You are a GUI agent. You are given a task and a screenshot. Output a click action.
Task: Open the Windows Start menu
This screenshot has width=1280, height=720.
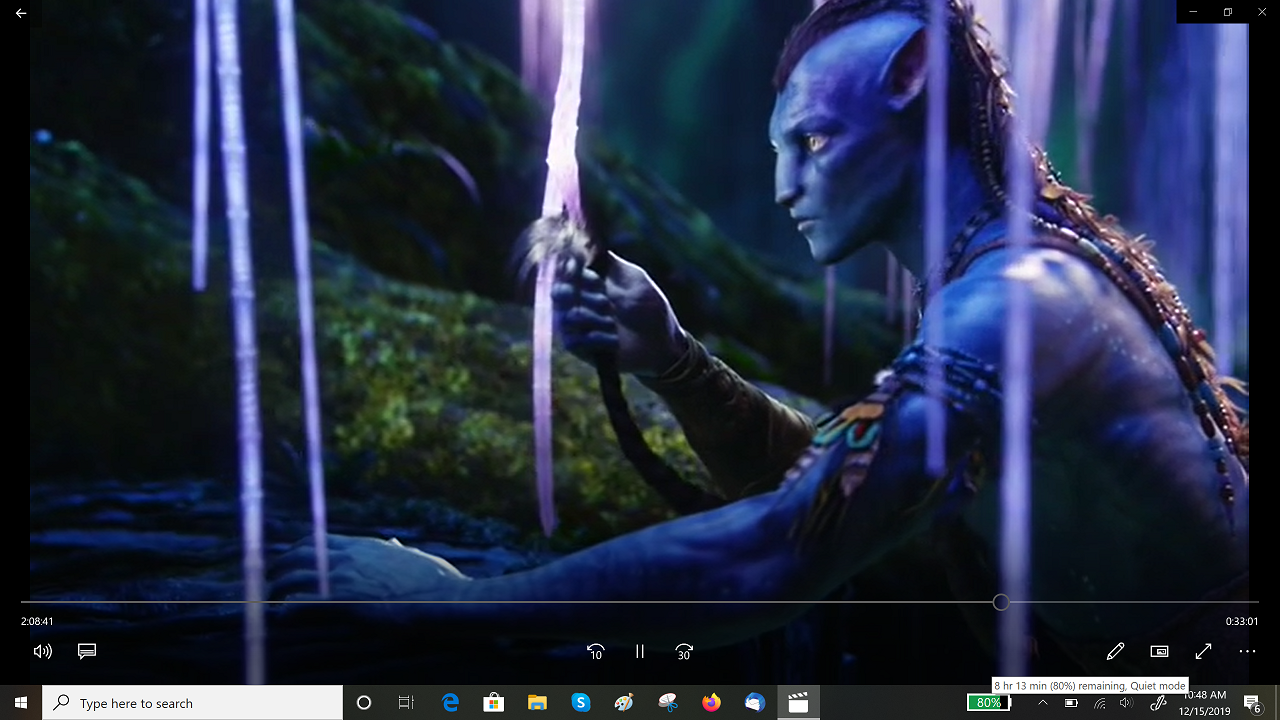21,703
